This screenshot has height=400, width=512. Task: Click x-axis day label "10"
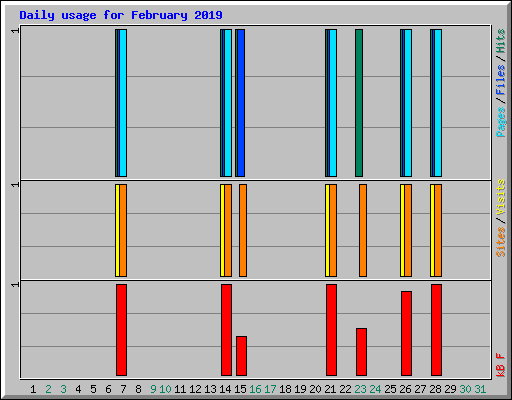point(165,389)
